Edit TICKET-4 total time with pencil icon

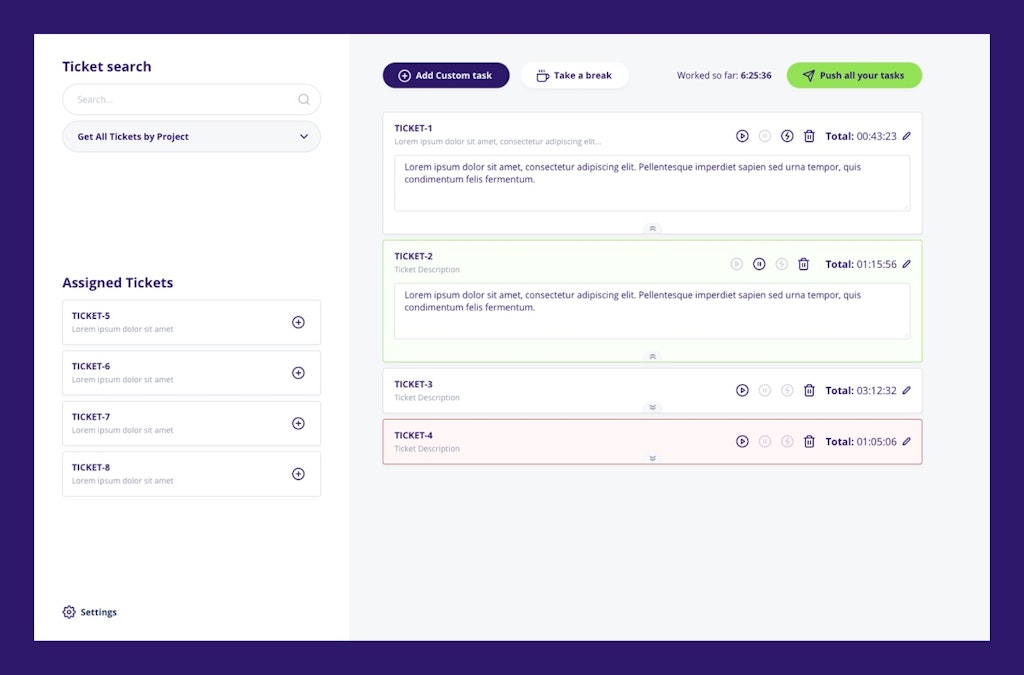[906, 441]
